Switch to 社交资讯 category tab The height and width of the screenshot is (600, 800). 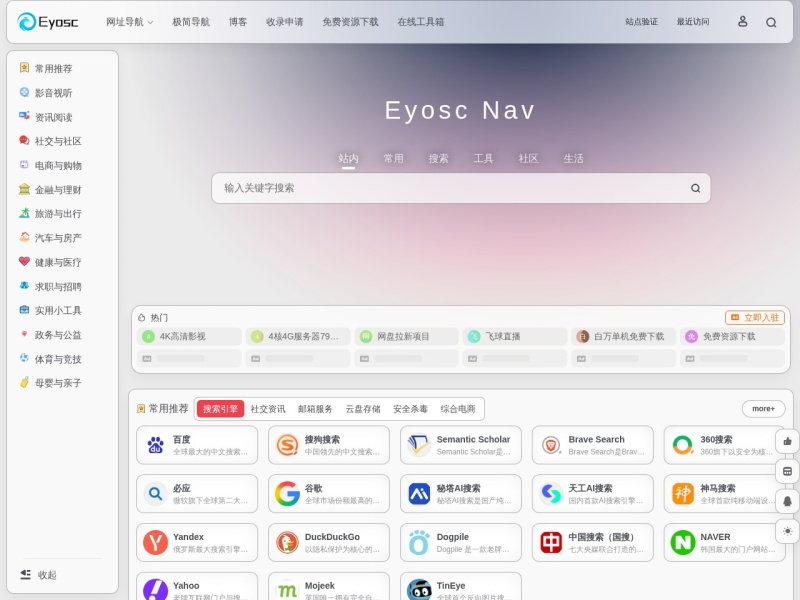click(x=268, y=409)
